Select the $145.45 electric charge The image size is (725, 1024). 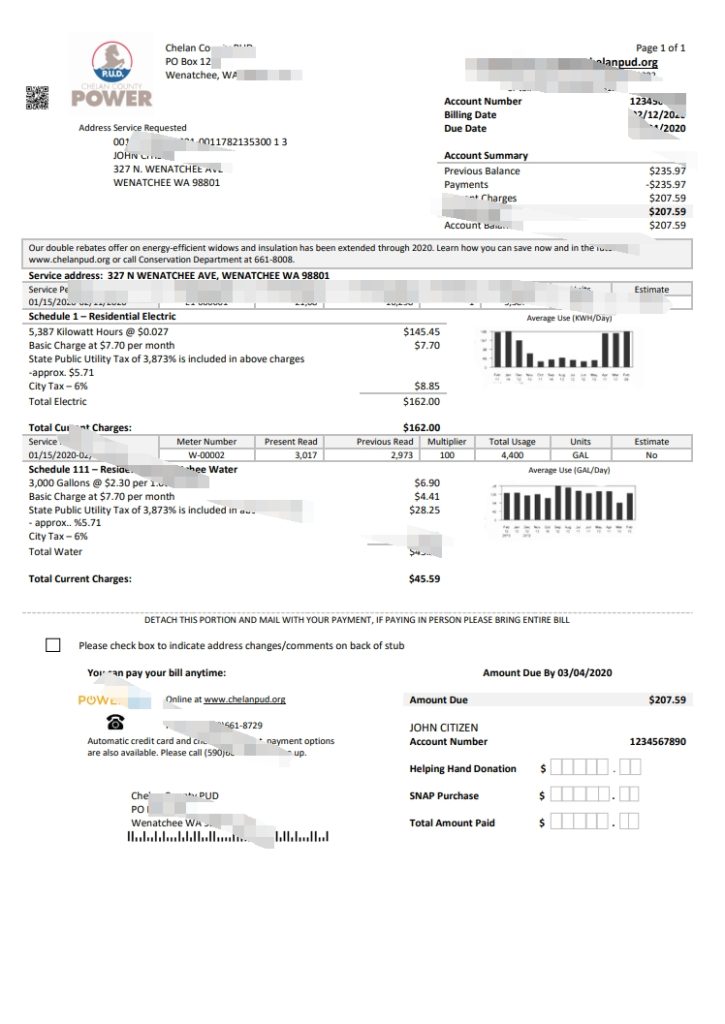421,331
